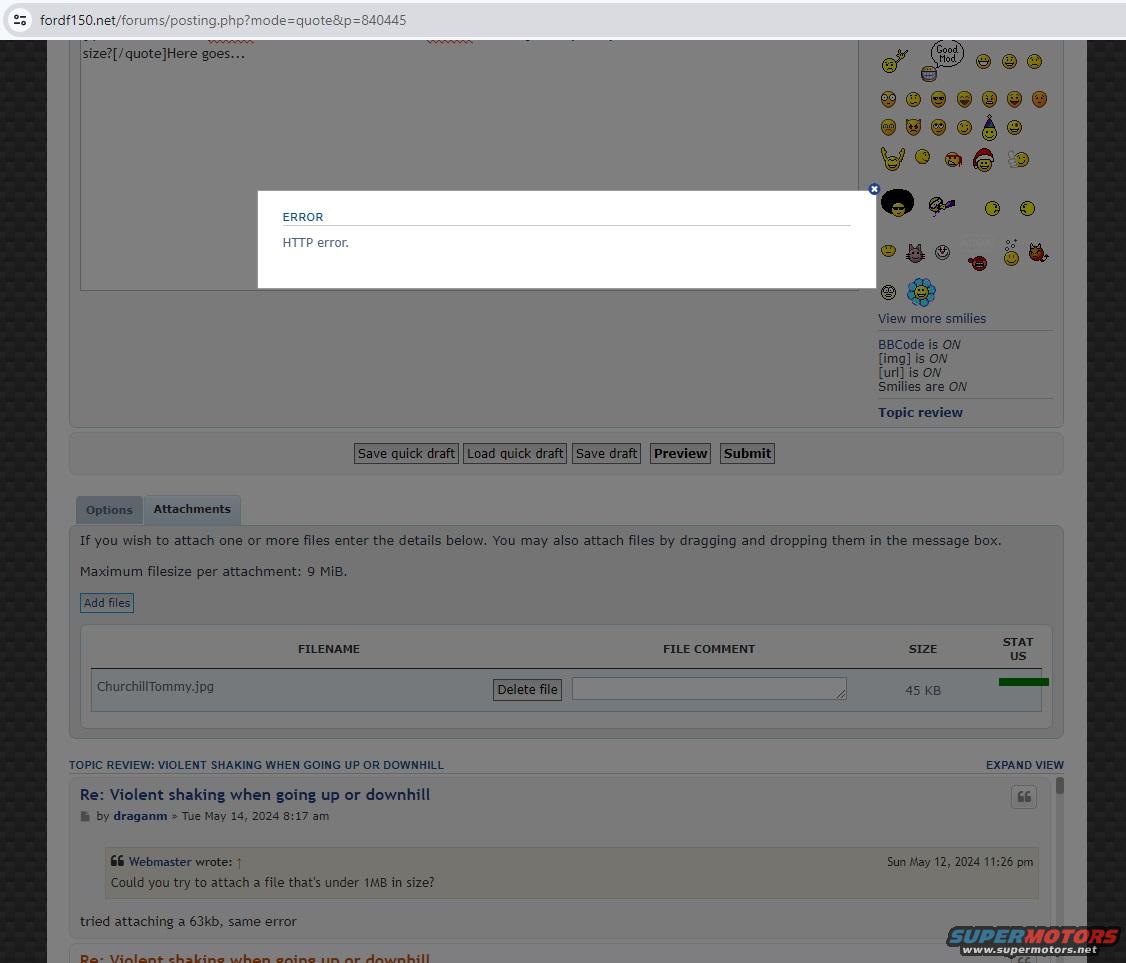Jump to Topic review link
The width and height of the screenshot is (1126, 963).
(920, 412)
